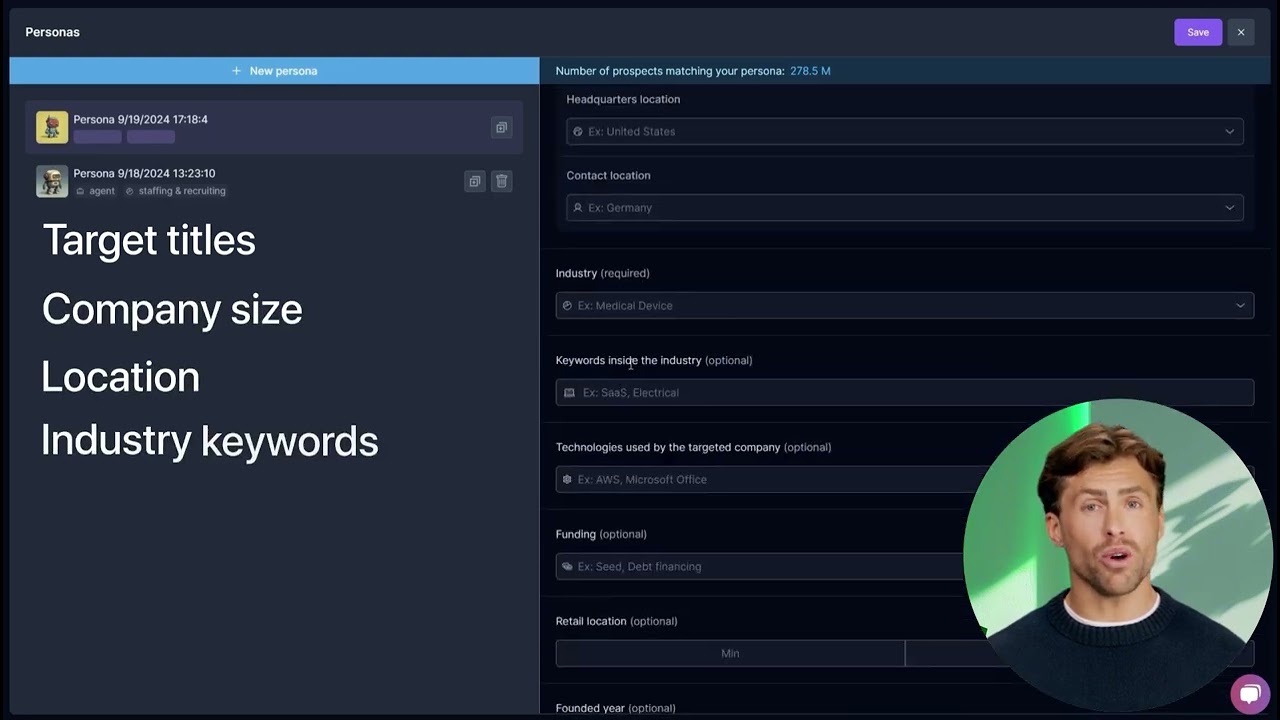Click 'Keywords inside the industry' label
1280x720 pixels.
click(x=629, y=360)
